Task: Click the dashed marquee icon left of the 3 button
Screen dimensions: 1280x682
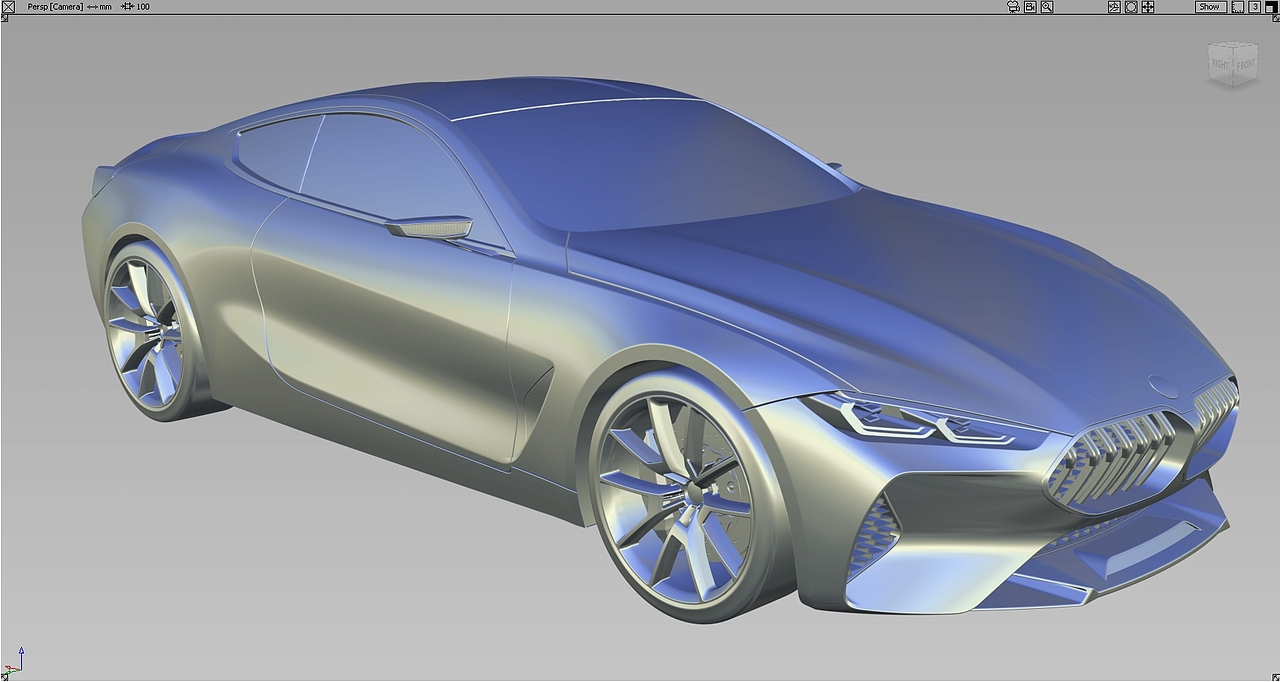Action: pyautogui.click(x=1237, y=6)
